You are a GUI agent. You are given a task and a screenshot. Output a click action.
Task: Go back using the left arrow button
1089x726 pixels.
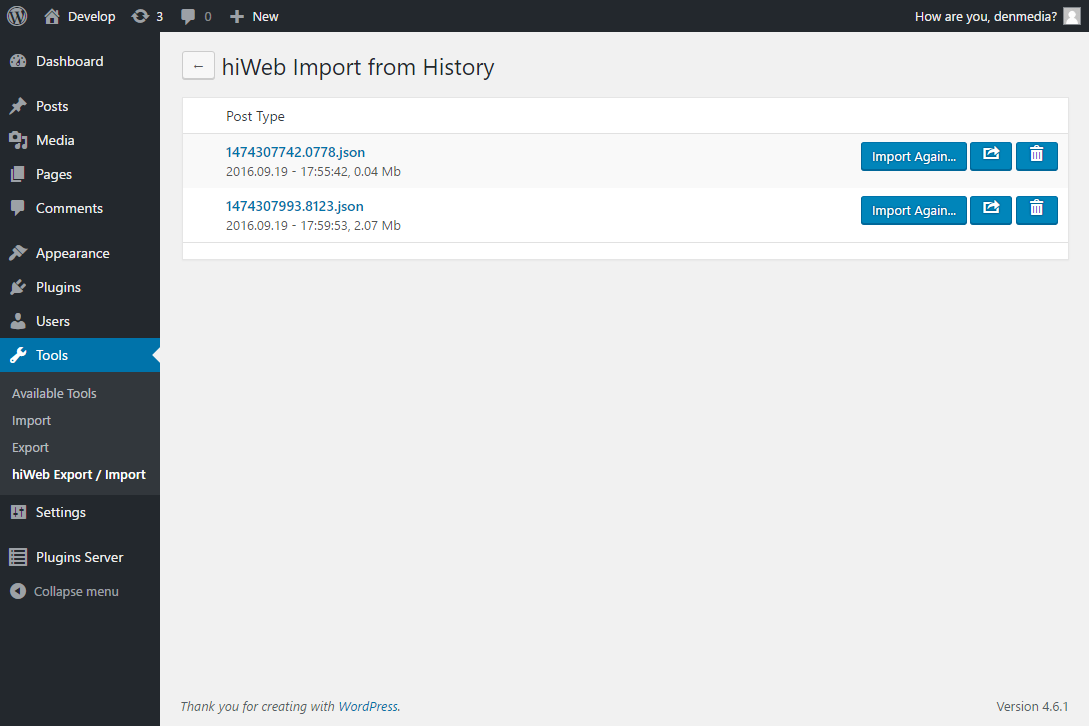coord(198,66)
